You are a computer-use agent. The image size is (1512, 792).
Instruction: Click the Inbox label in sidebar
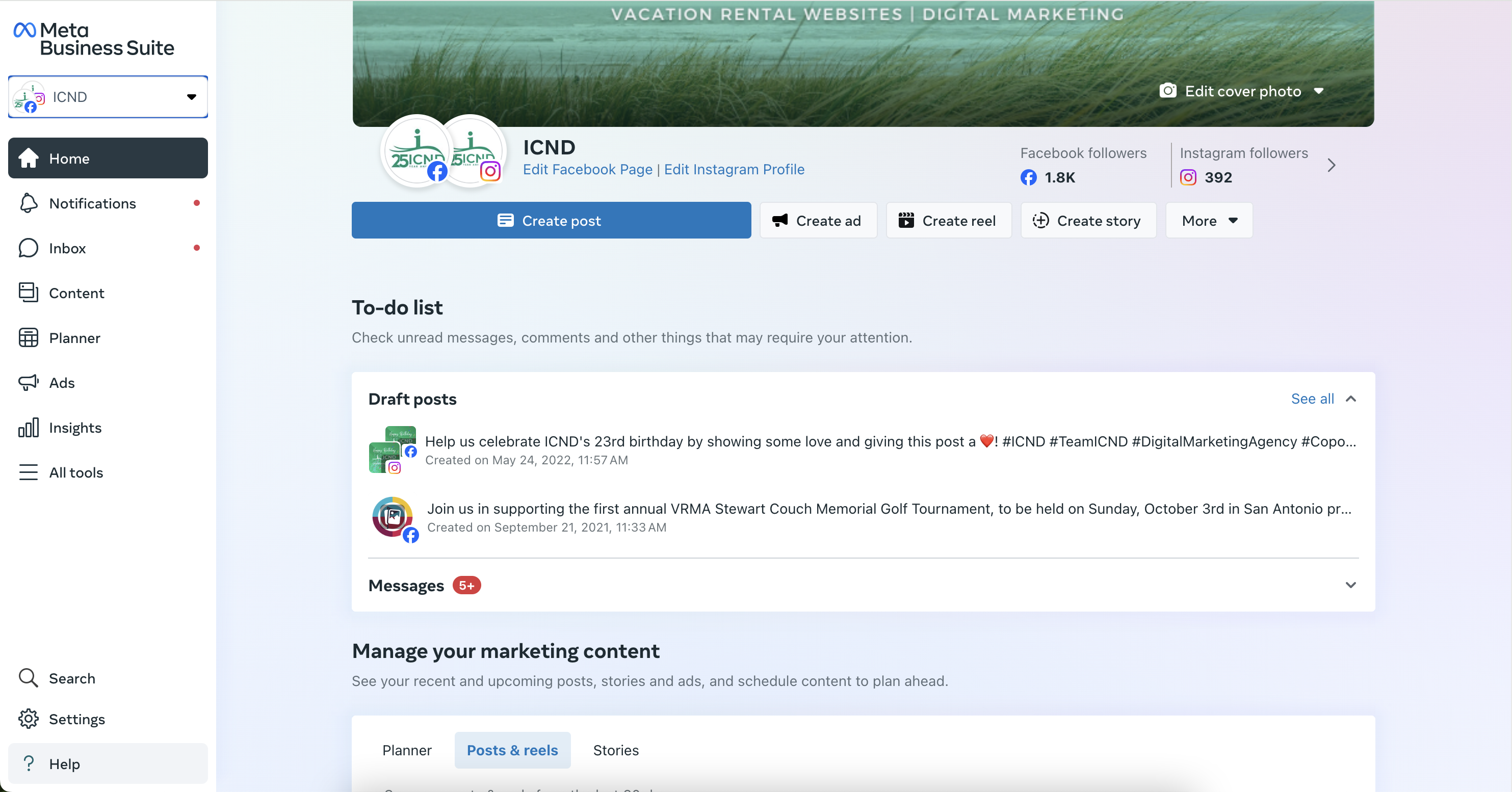point(67,249)
